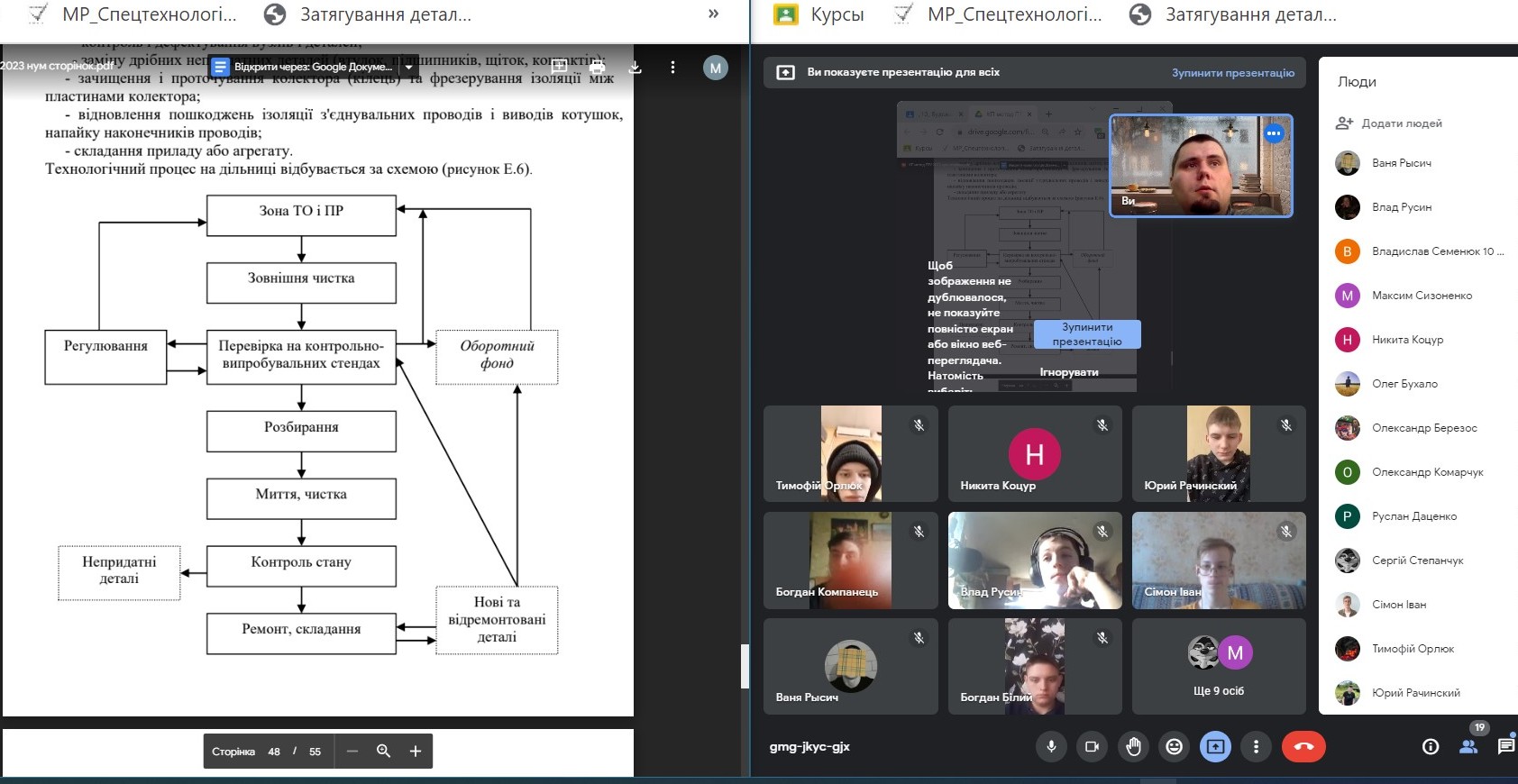Select Руслан Даценко in people list
Viewport: 1518px width, 784px height.
[x=1417, y=516]
